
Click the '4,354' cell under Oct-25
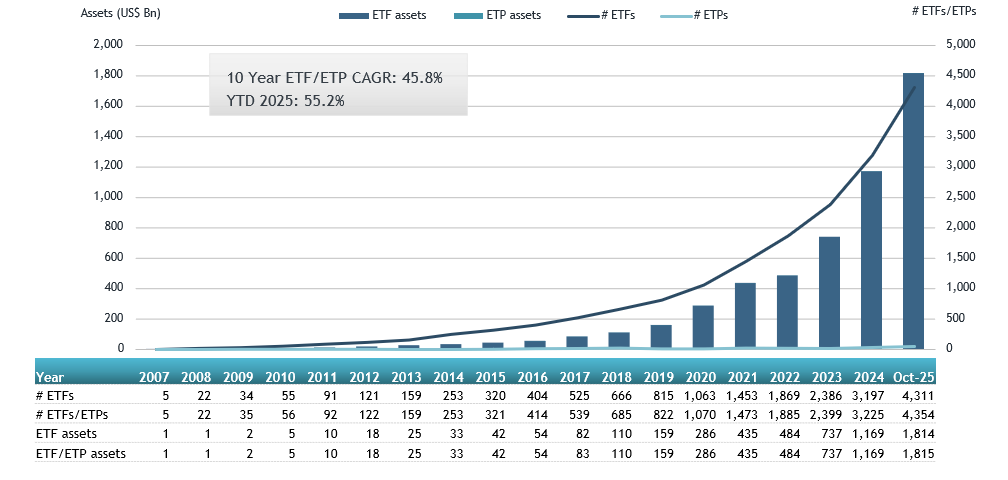click(x=921, y=415)
